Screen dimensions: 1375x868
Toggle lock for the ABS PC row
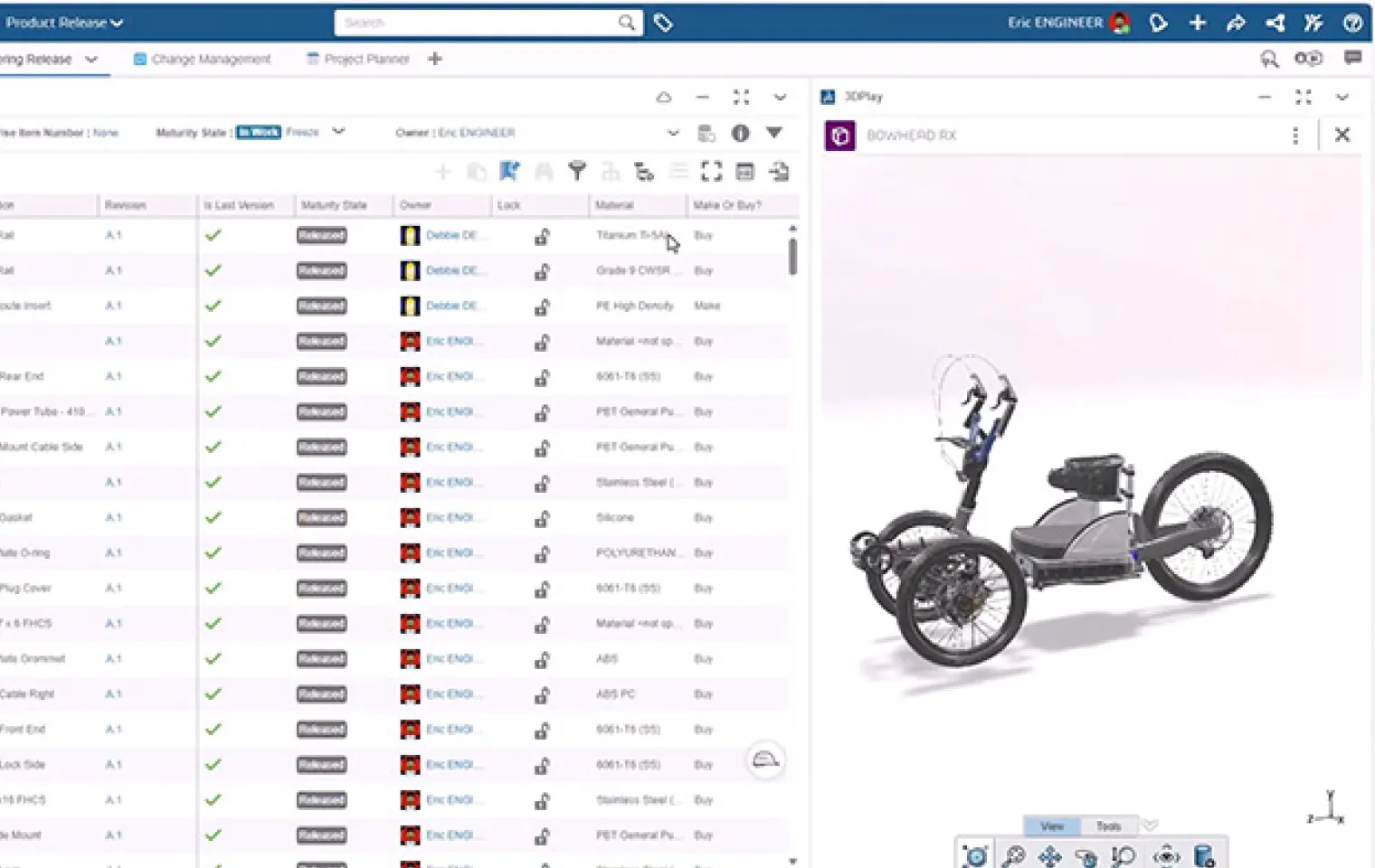coord(541,695)
